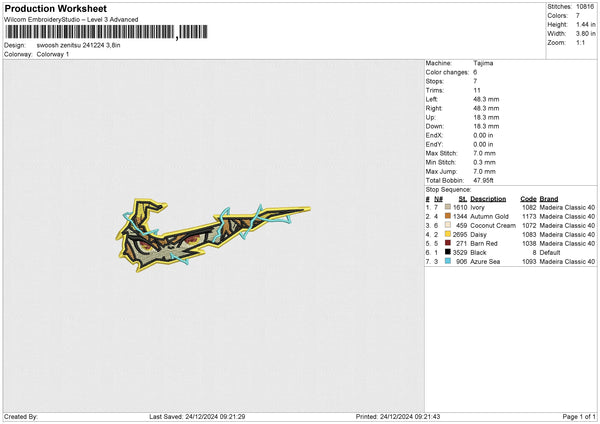Click the Coconut Cream color swatch

pos(448,225)
